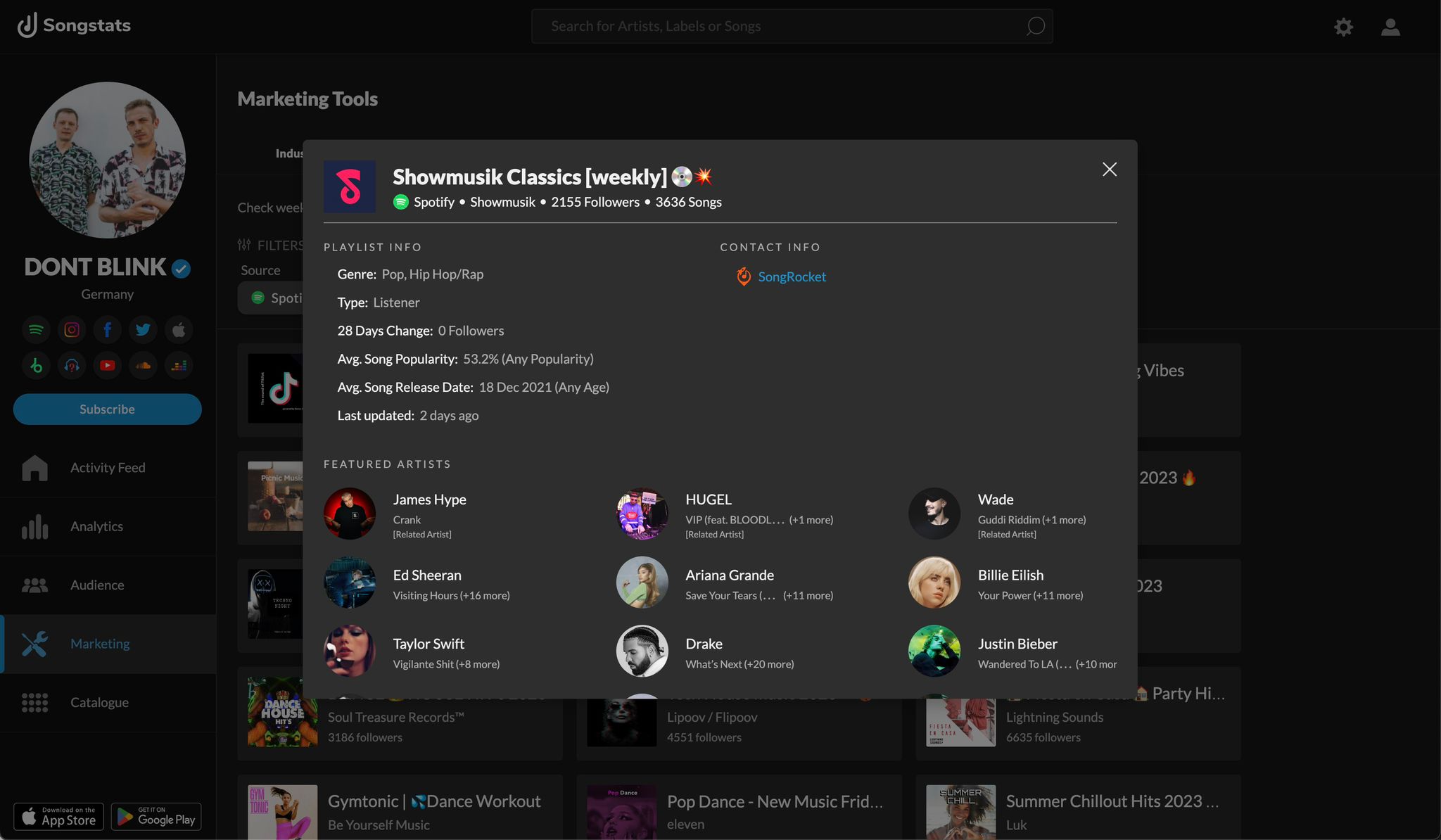Click the James Hype avatar
This screenshot has width=1441, height=840.
point(350,514)
